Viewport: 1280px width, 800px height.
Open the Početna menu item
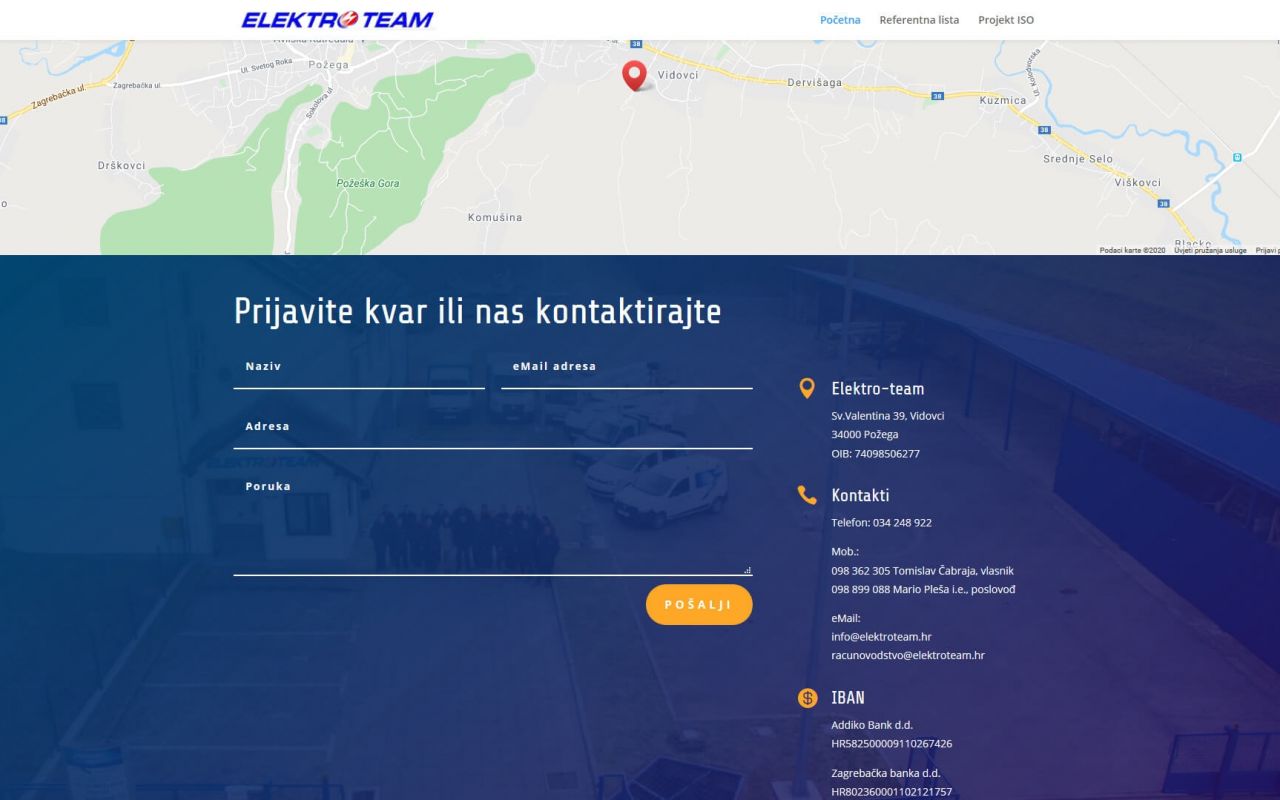point(839,20)
